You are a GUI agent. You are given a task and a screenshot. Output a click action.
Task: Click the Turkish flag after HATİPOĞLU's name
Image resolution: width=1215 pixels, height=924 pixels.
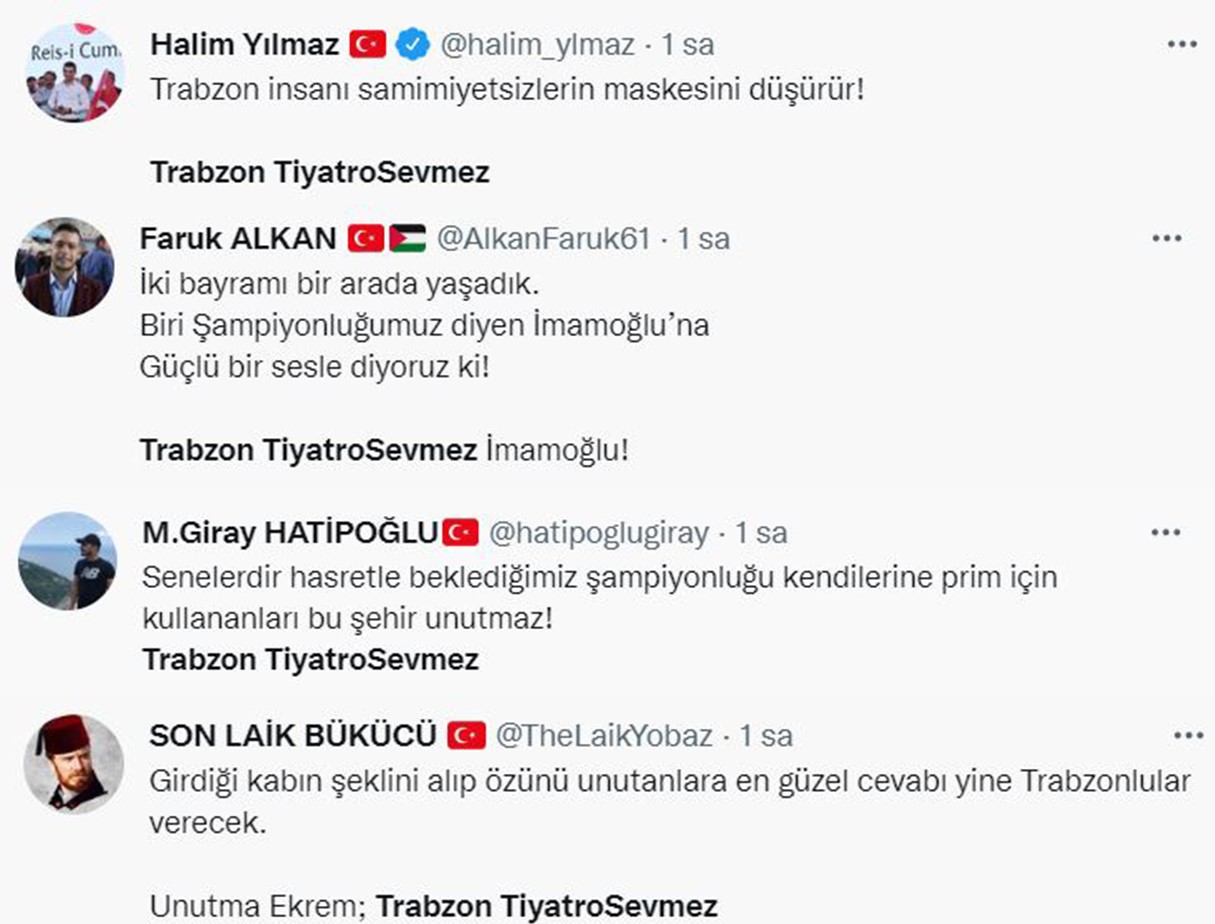[x=460, y=533]
